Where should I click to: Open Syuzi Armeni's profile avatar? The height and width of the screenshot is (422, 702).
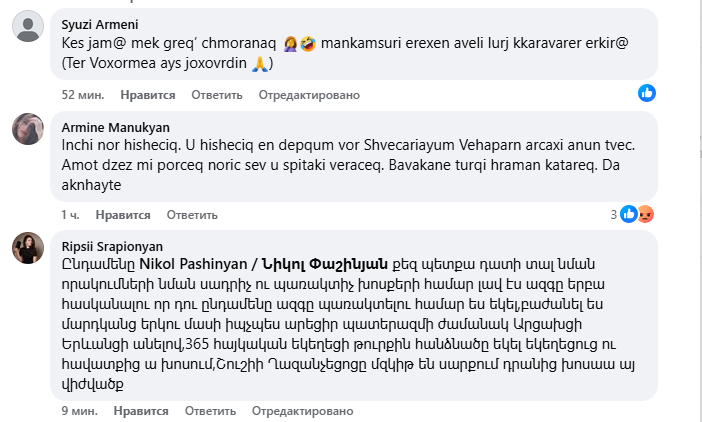[x=27, y=27]
